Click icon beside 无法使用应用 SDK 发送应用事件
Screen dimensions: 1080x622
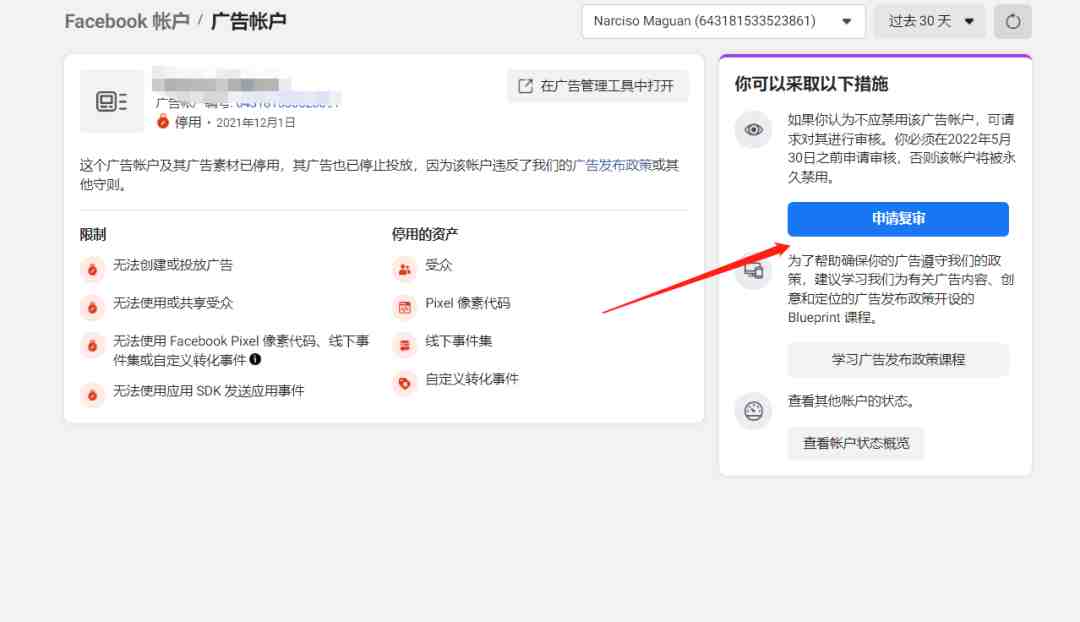coord(92,395)
